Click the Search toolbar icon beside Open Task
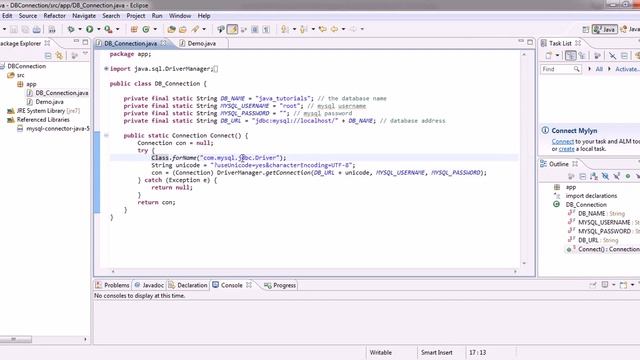The width and height of the screenshot is (640, 360). click(195, 29)
